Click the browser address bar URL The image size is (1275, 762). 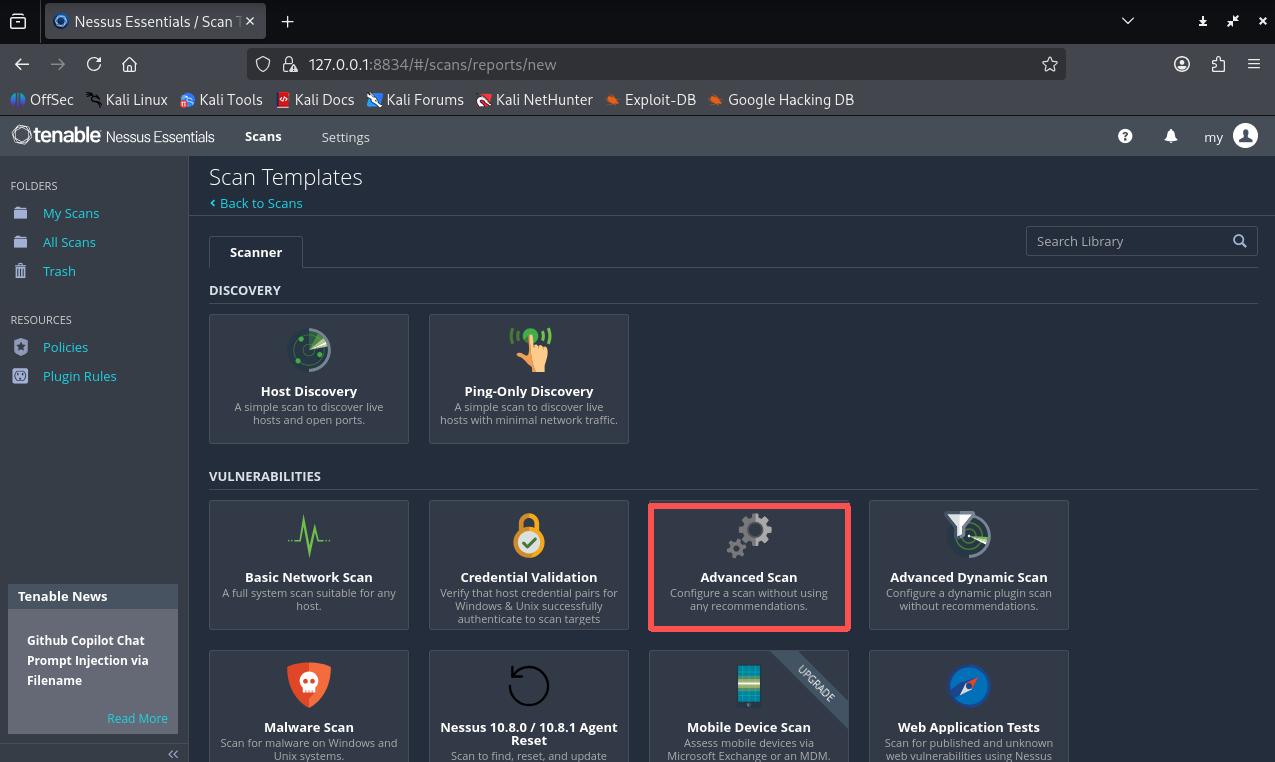tap(432, 64)
